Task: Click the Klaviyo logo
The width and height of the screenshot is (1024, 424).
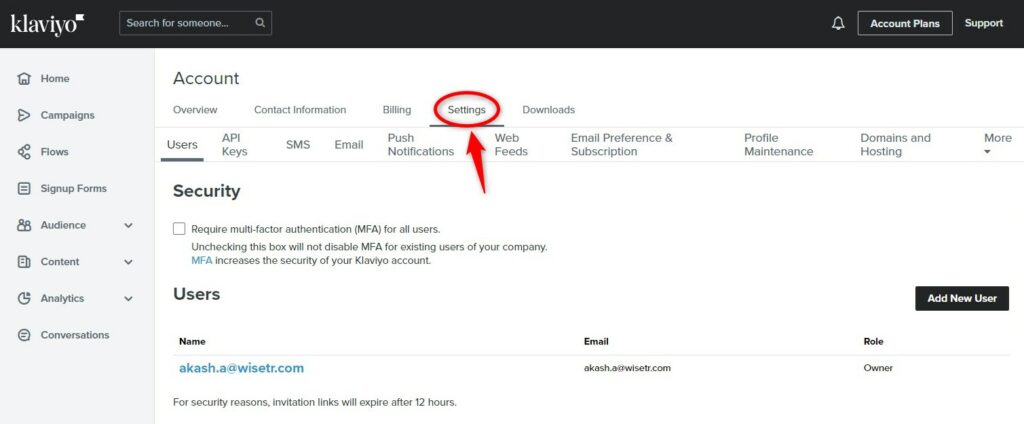Action: coord(47,24)
